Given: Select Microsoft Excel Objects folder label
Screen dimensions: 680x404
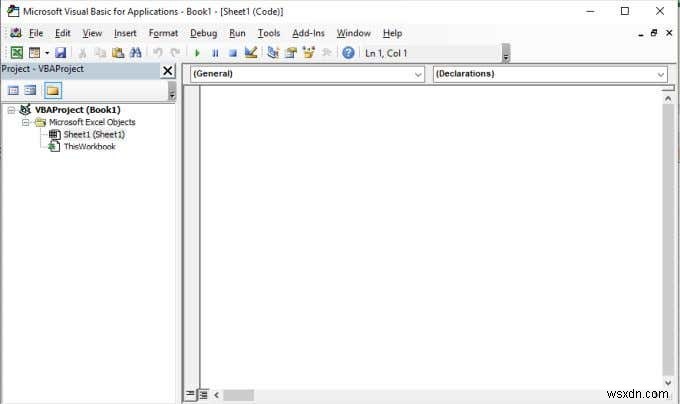Looking at the screenshot, I should (x=92, y=122).
